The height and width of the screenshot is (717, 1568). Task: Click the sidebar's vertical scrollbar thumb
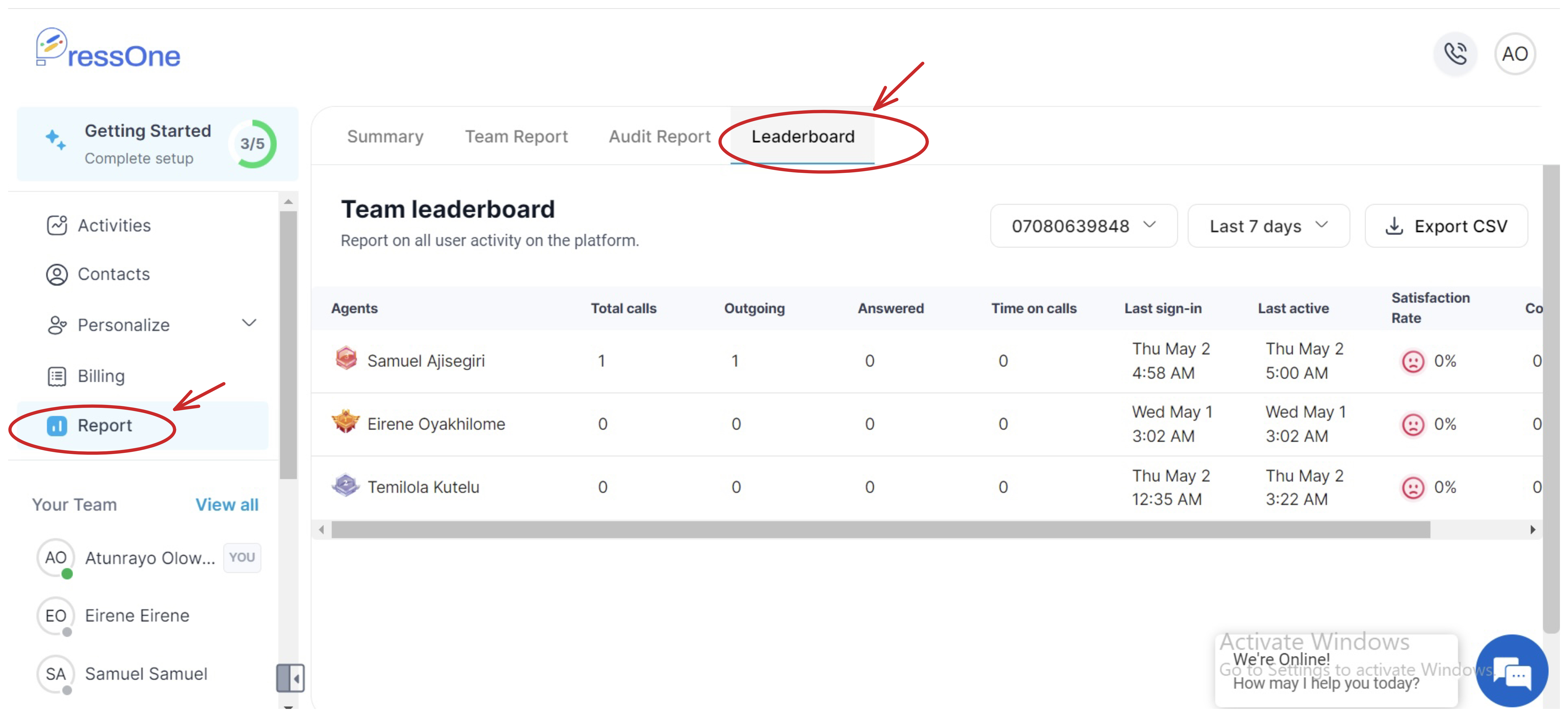tap(289, 345)
